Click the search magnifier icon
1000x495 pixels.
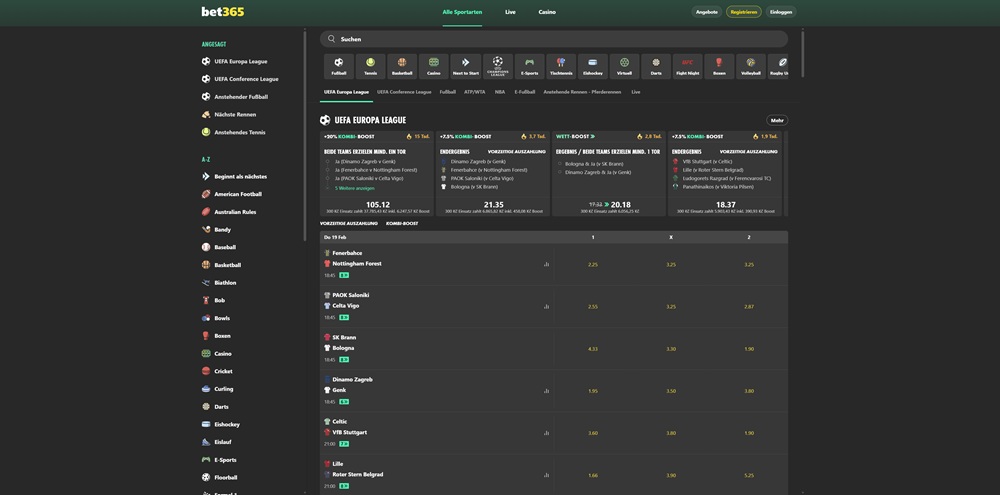coord(332,39)
